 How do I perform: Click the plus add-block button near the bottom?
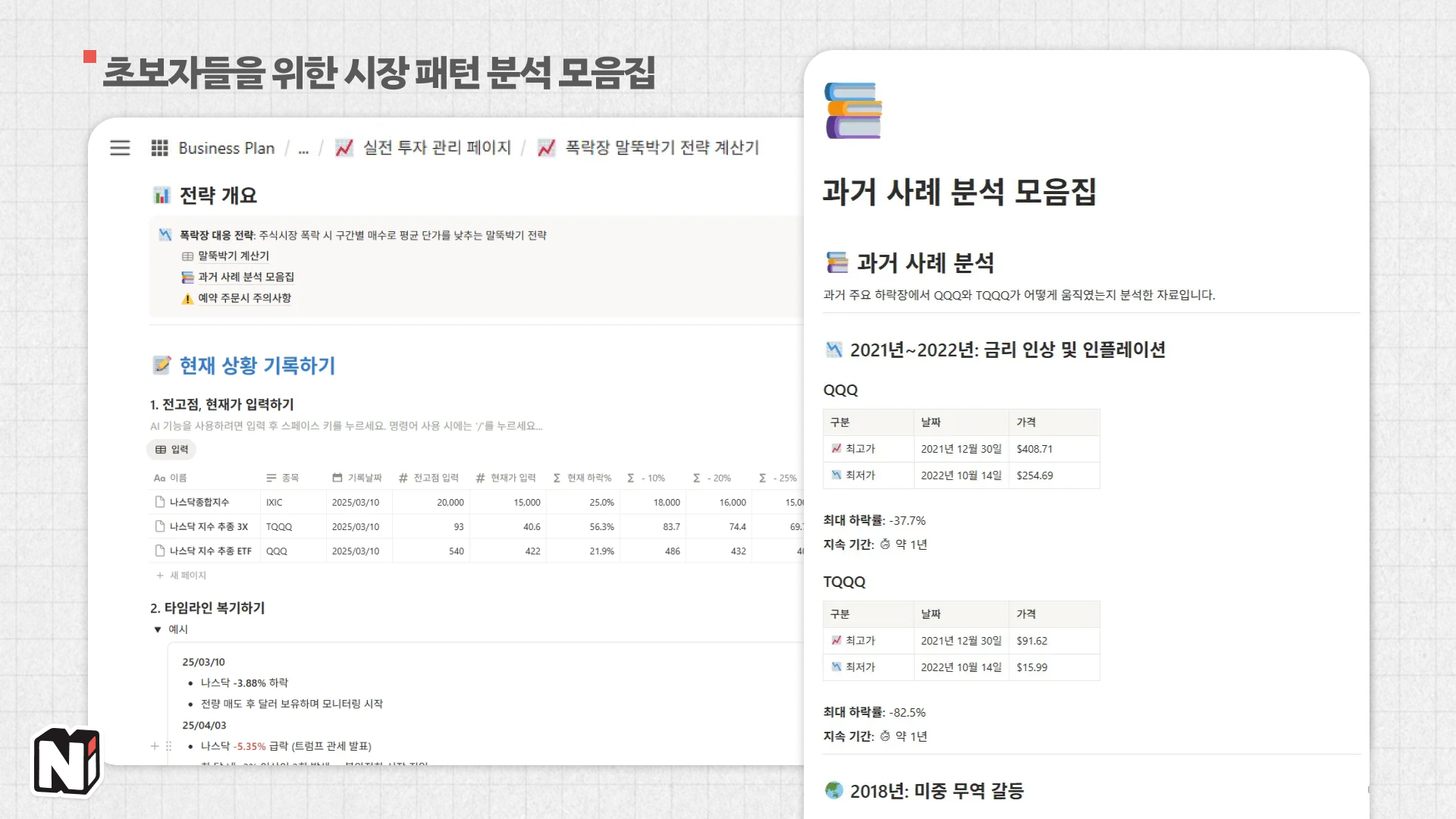[154, 745]
